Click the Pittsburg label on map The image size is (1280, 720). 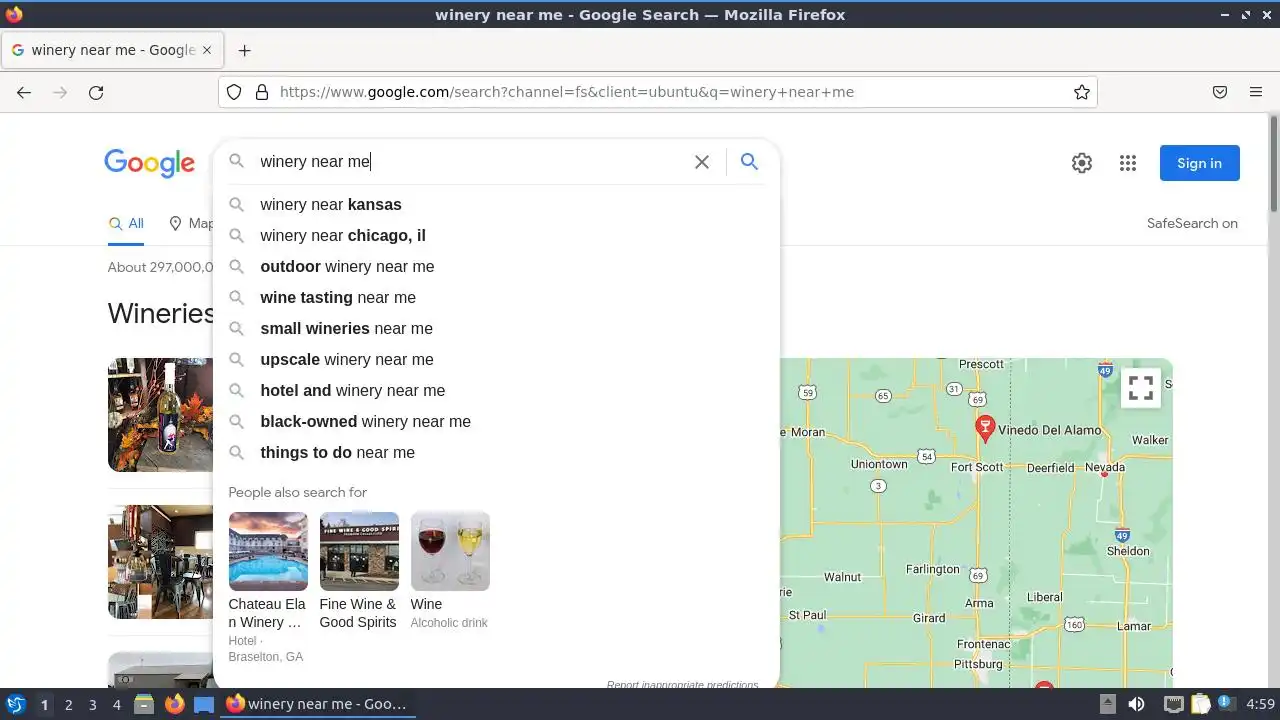(x=978, y=664)
